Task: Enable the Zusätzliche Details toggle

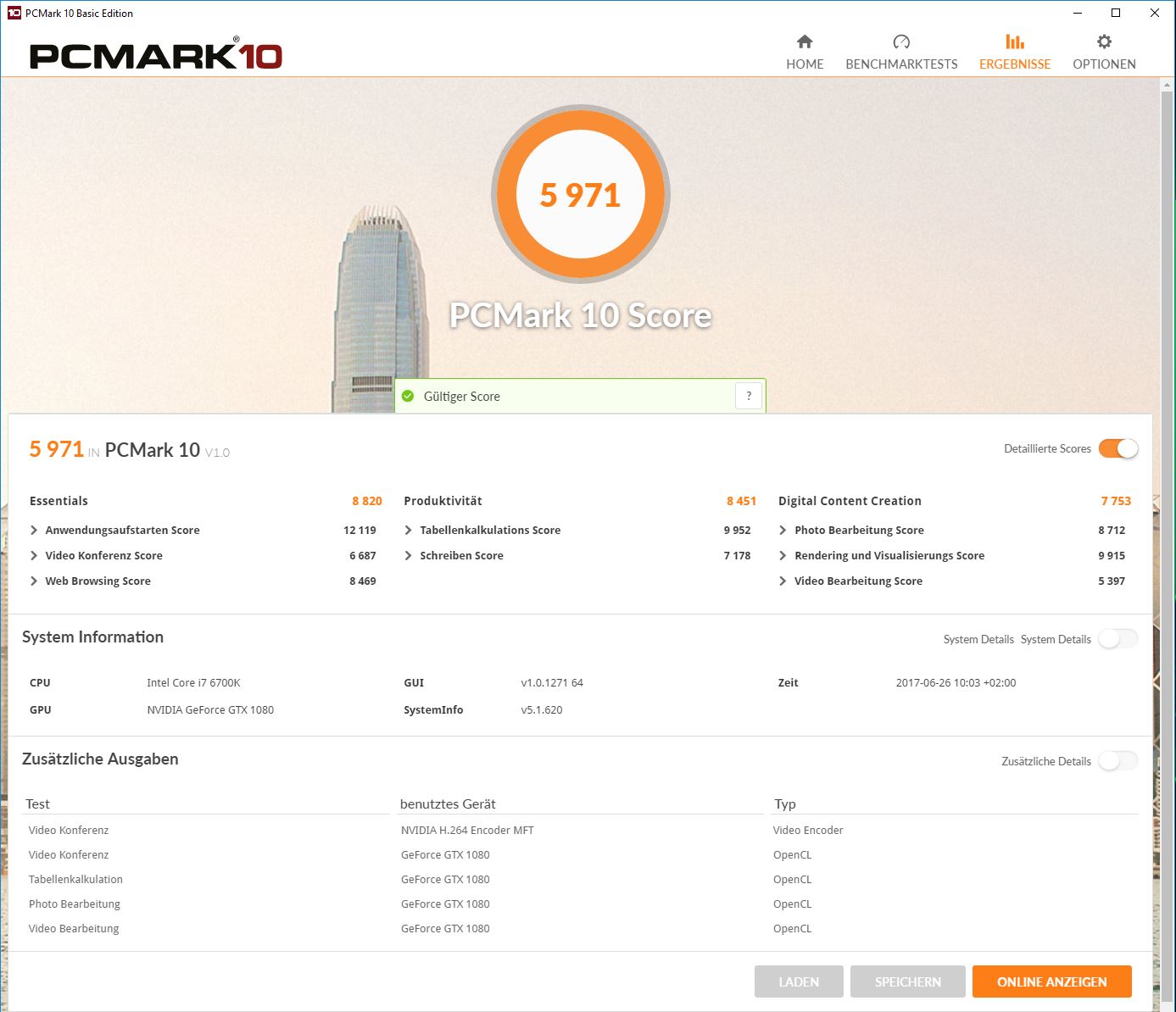Action: coord(1118,761)
